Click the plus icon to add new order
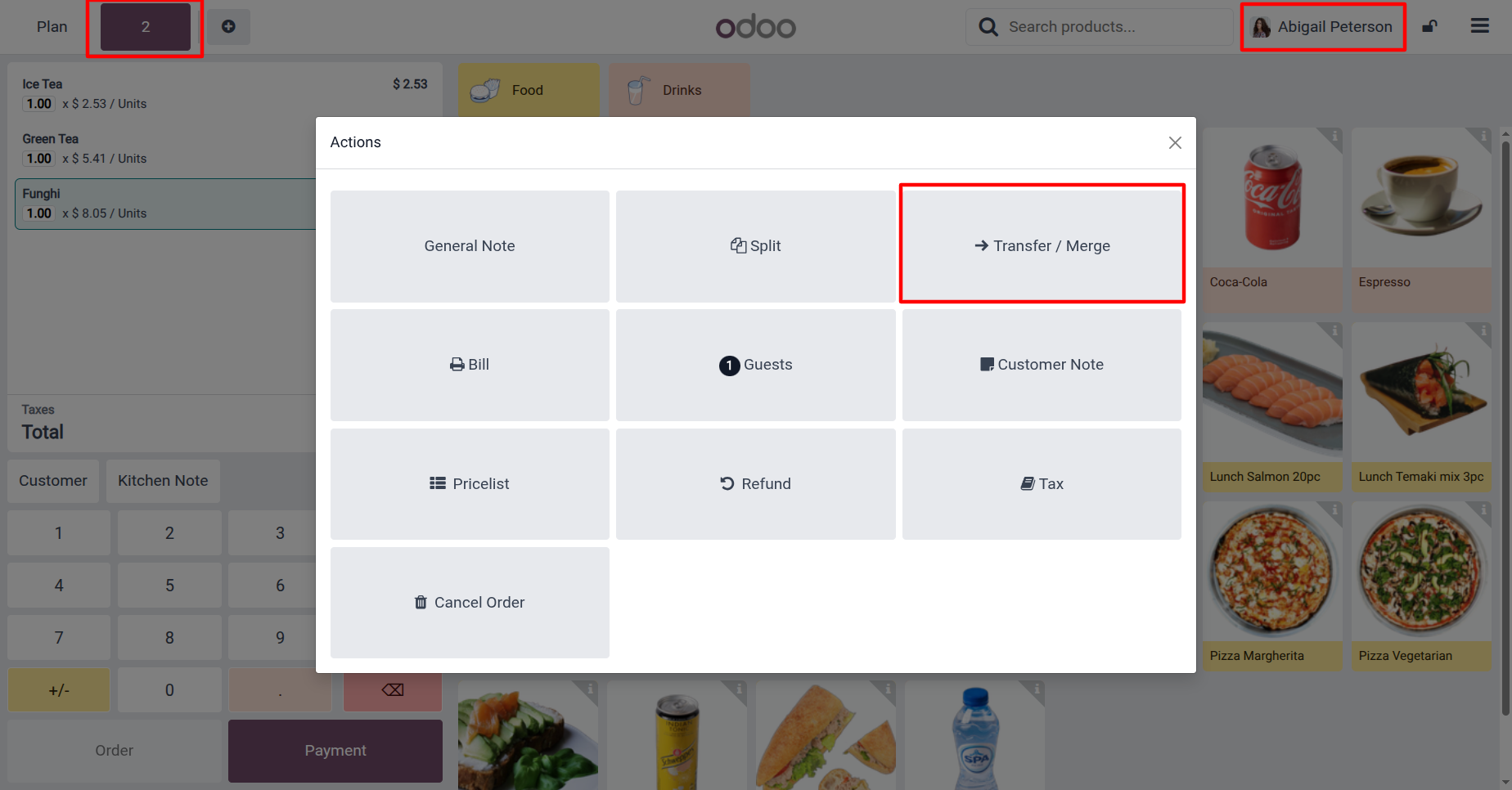This screenshot has height=790, width=1512. [x=228, y=27]
